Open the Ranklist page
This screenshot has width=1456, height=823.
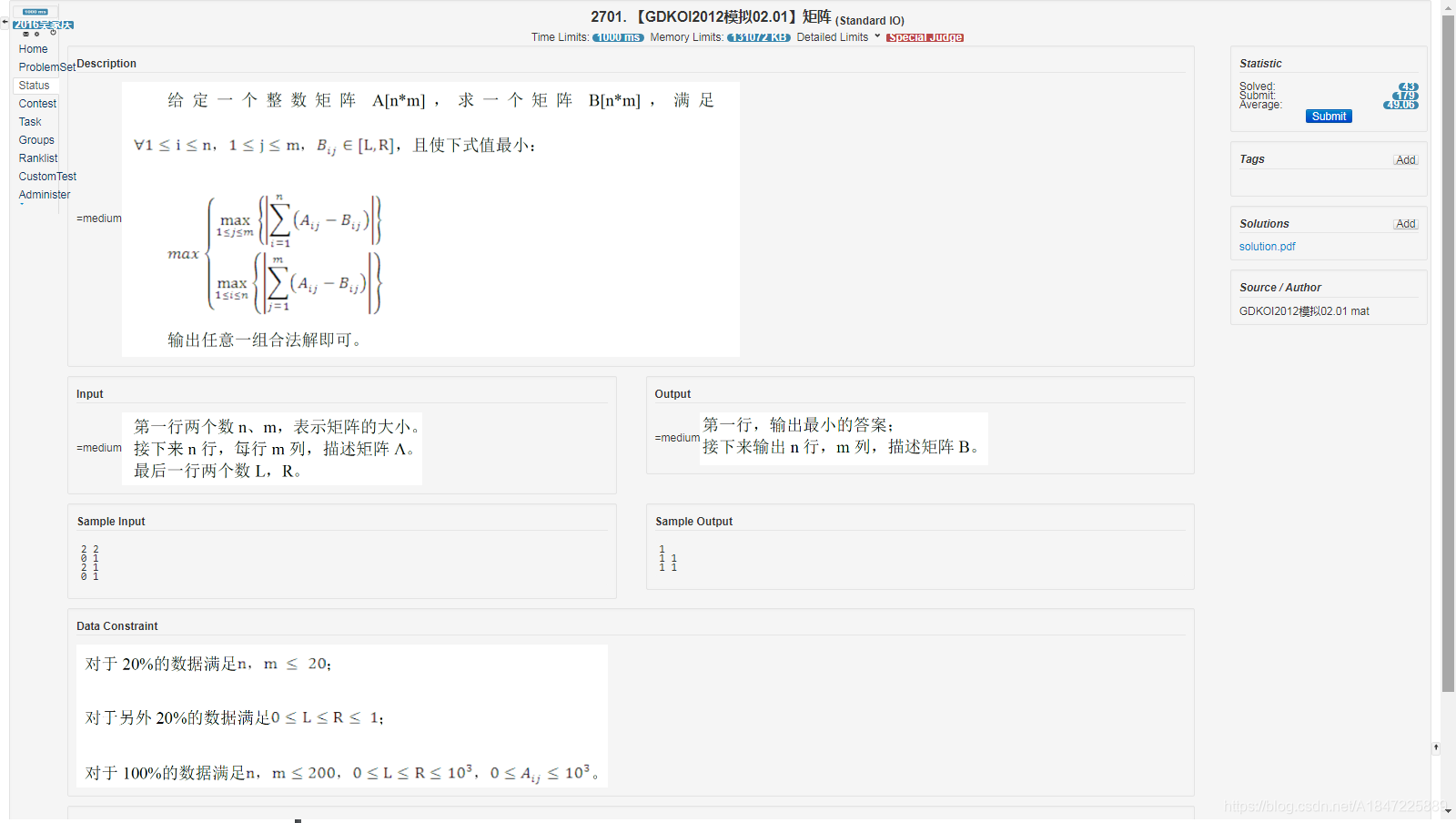click(x=38, y=158)
